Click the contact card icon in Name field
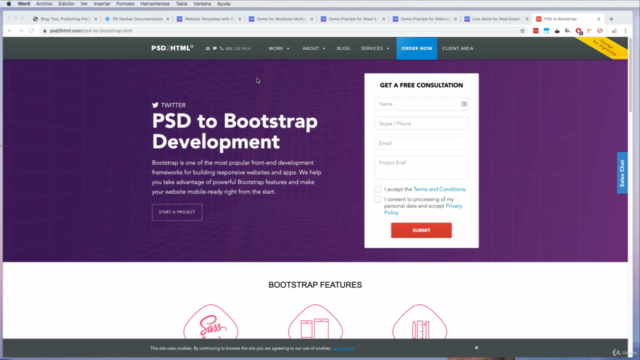The width and height of the screenshot is (640, 360). [x=464, y=104]
